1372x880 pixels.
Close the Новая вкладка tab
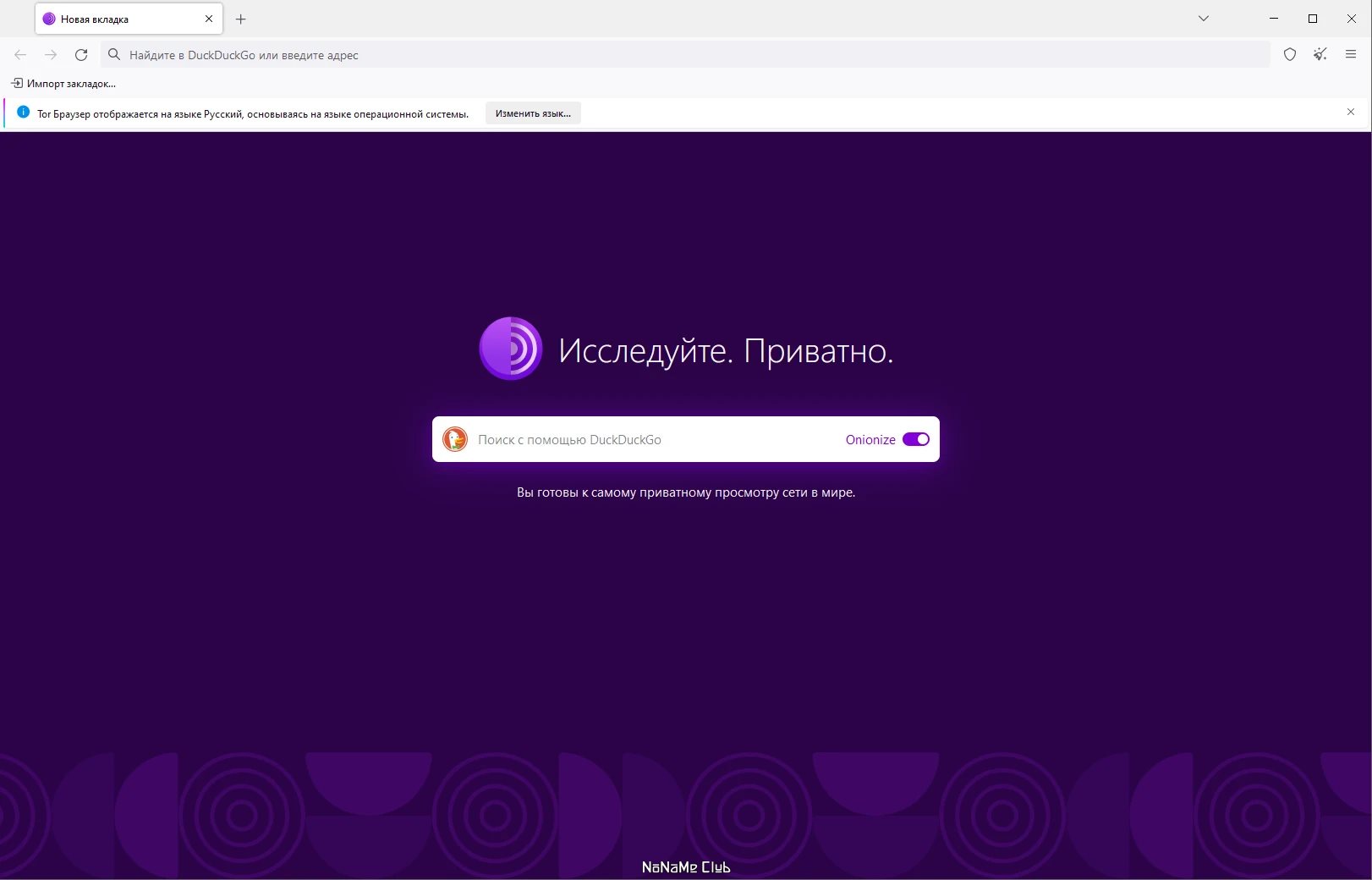point(209,19)
